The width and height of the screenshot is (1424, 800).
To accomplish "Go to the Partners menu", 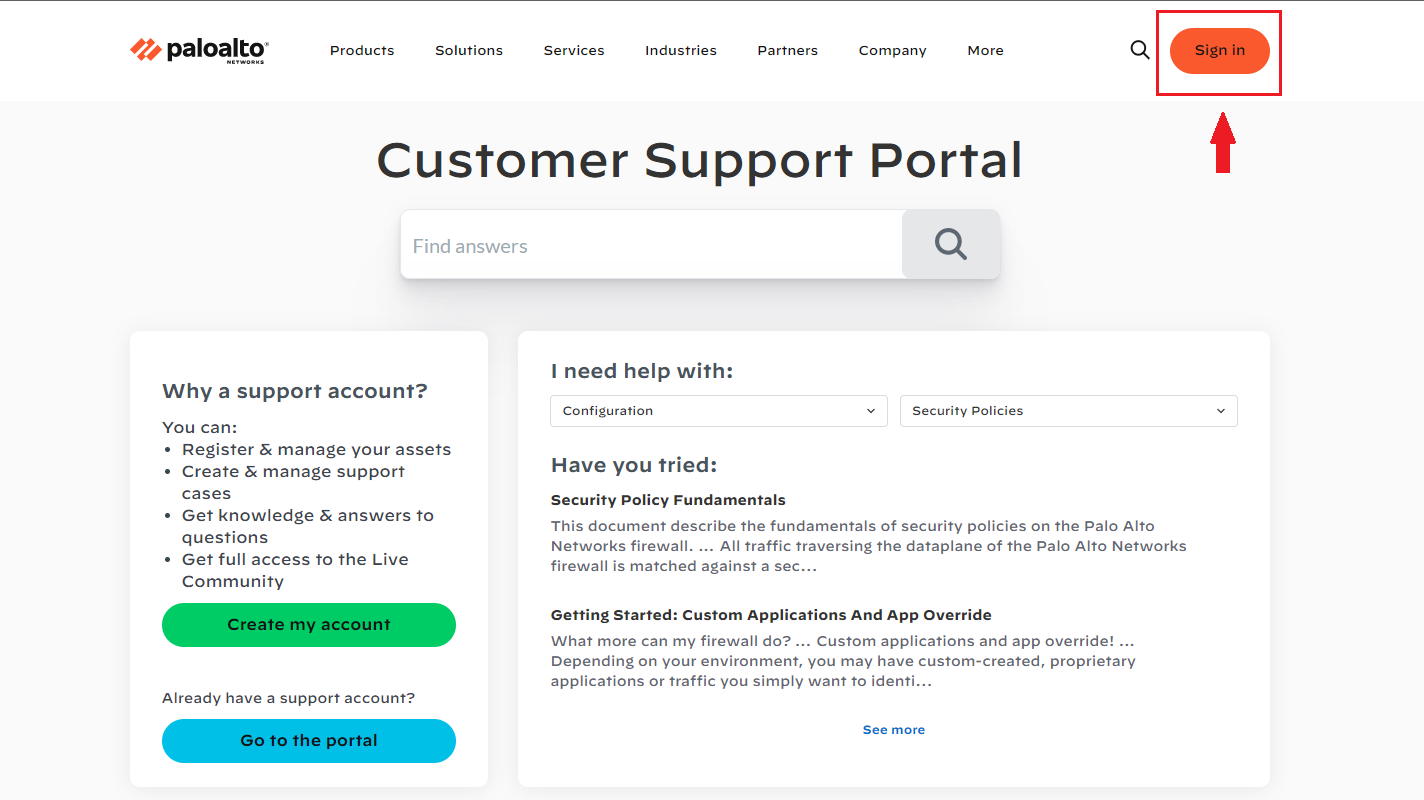I will [x=787, y=50].
